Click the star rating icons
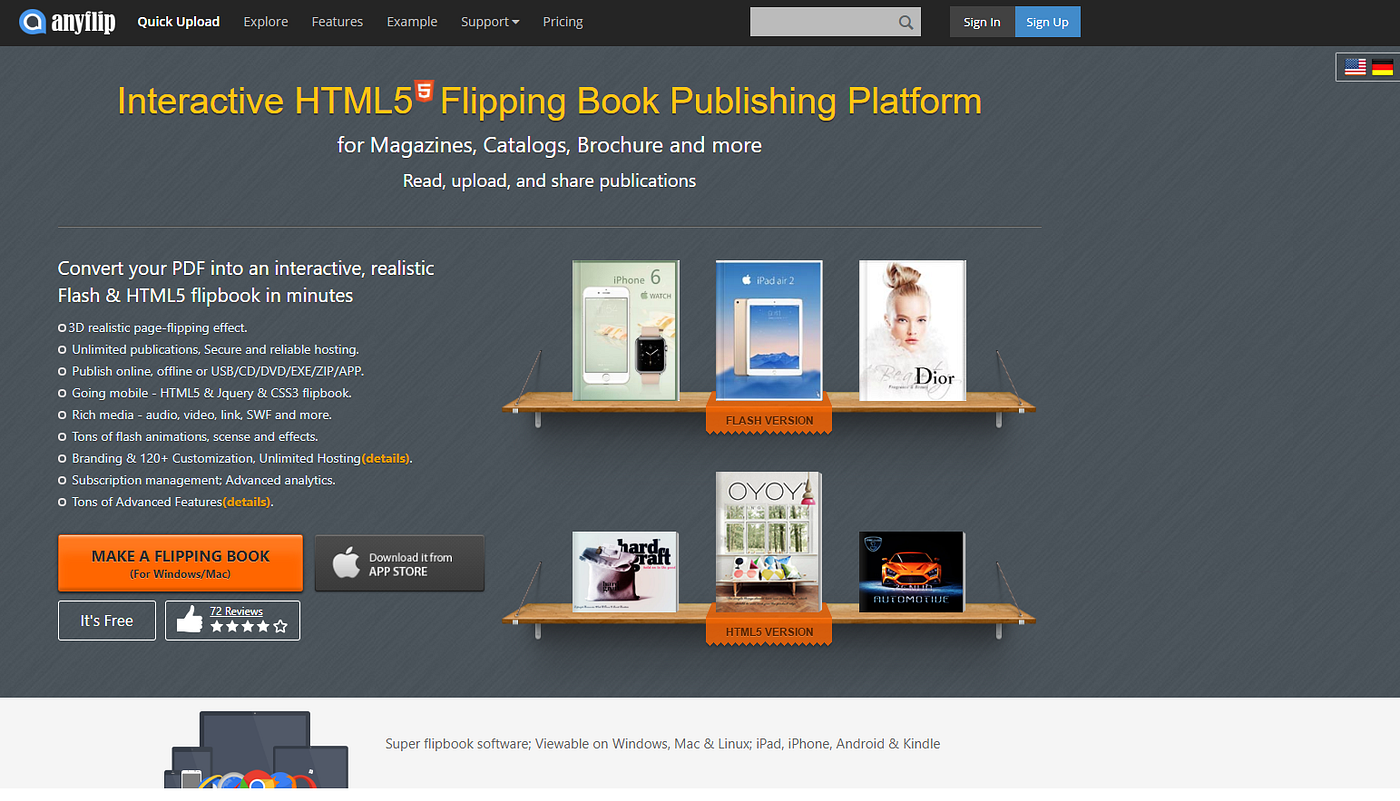 [248, 627]
